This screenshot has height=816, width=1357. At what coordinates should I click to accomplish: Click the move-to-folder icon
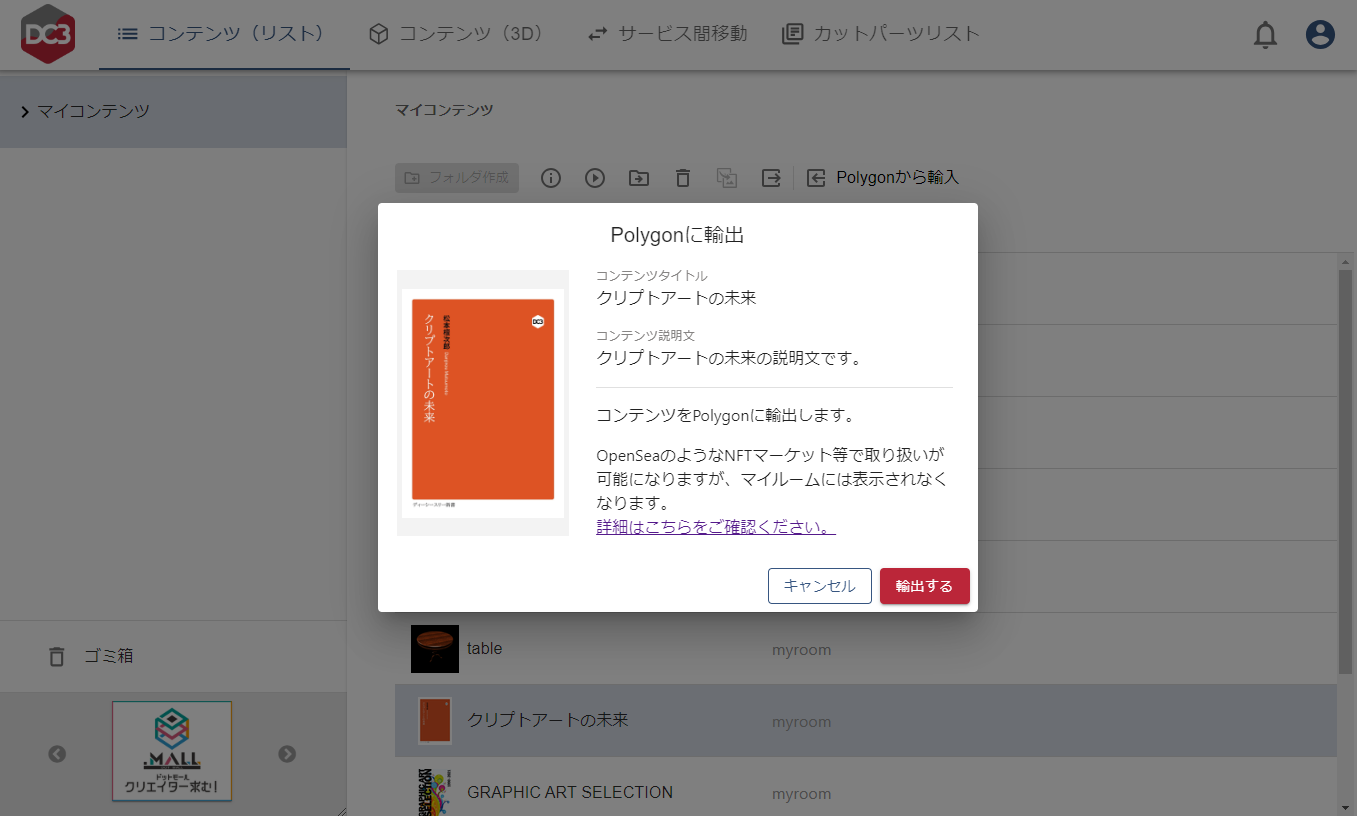pos(639,178)
